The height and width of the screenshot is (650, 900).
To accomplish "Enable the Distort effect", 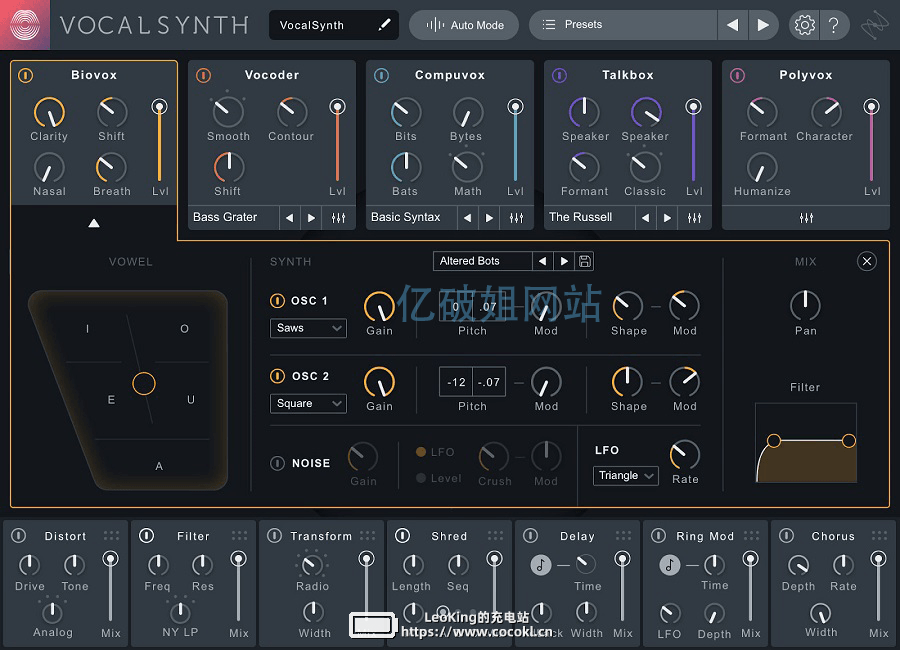I will [x=18, y=536].
